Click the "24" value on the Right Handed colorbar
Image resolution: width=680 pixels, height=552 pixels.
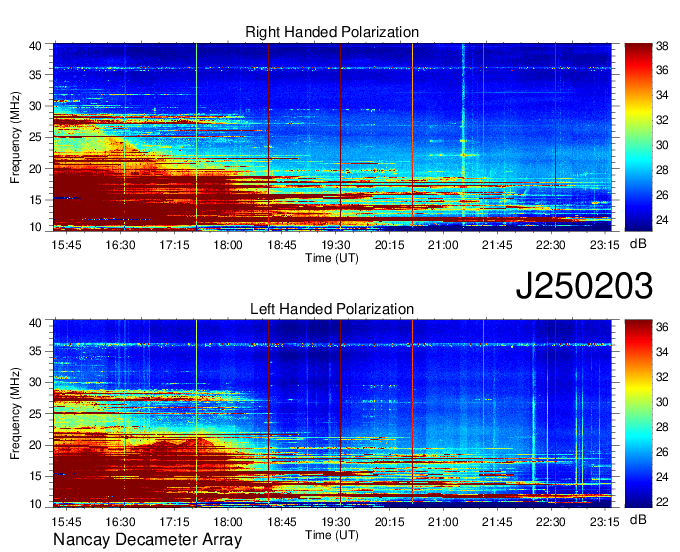[x=662, y=220]
